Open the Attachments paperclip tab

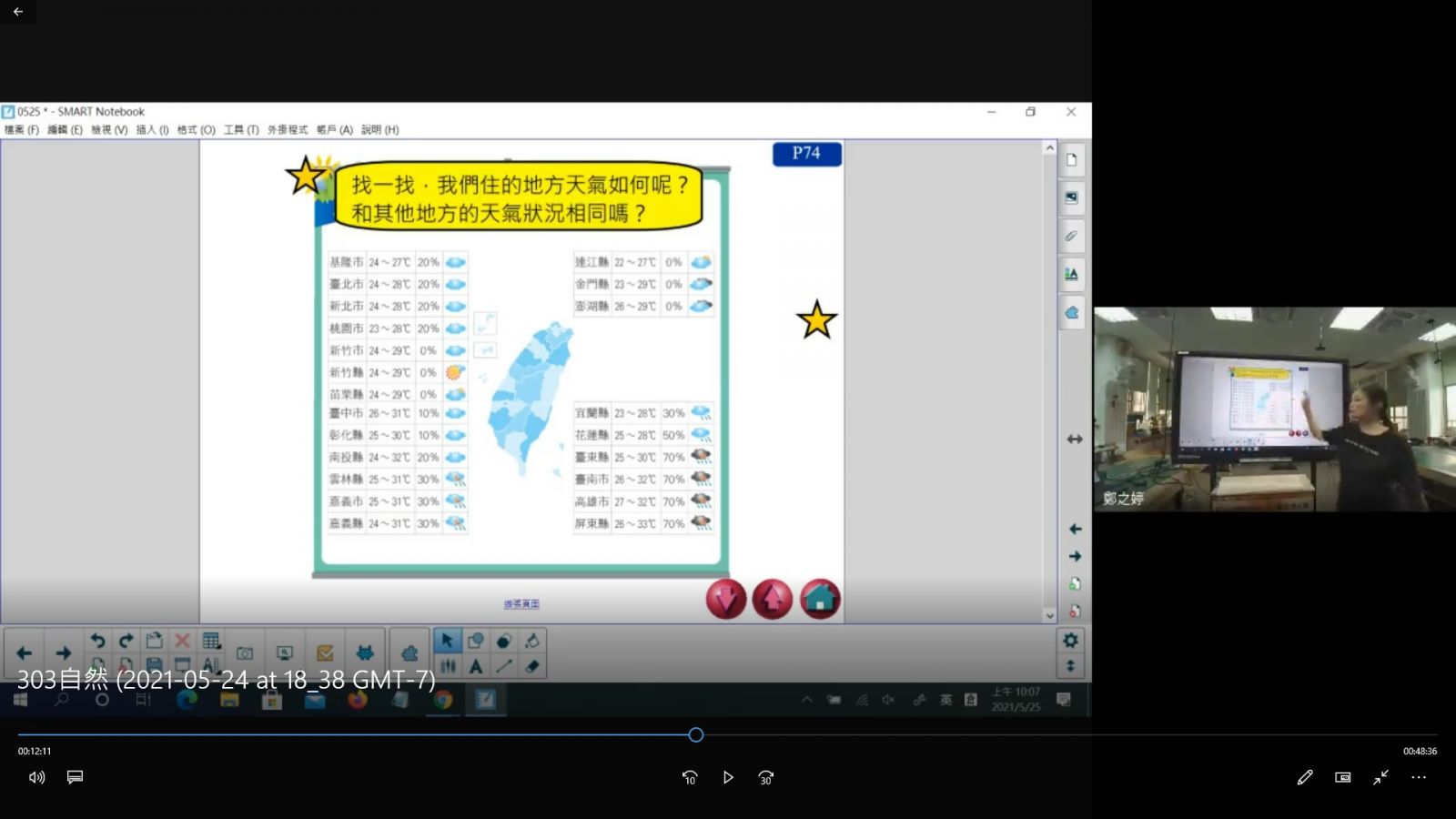point(1072,236)
